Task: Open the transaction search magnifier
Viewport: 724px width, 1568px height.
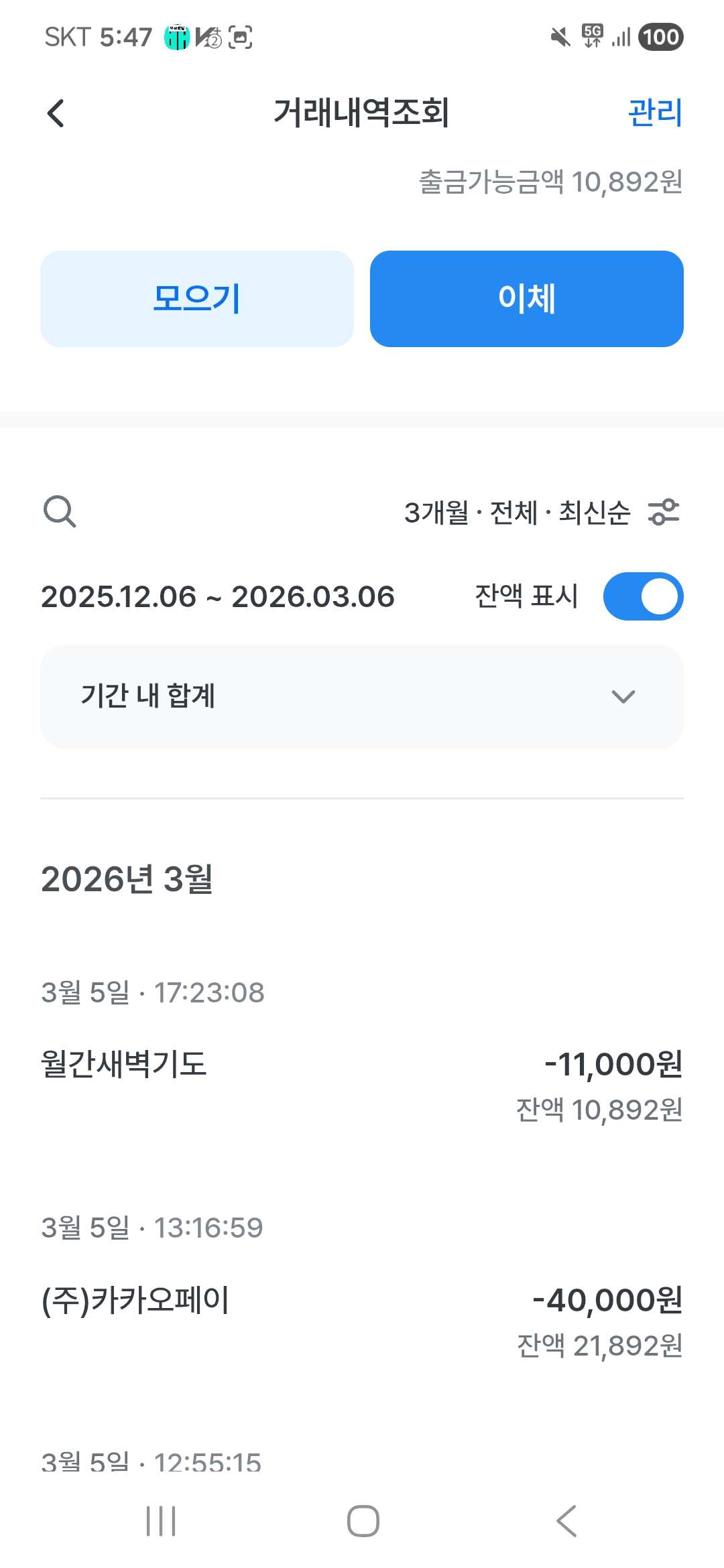Action: [60, 512]
